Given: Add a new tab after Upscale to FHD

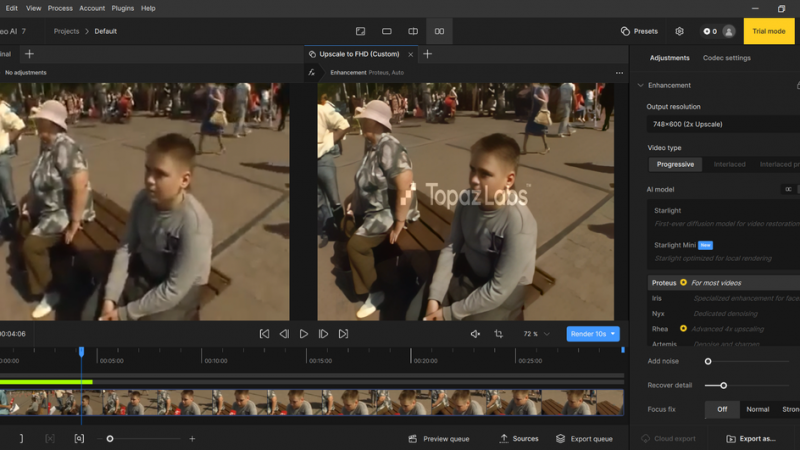Looking at the screenshot, I should (x=428, y=54).
